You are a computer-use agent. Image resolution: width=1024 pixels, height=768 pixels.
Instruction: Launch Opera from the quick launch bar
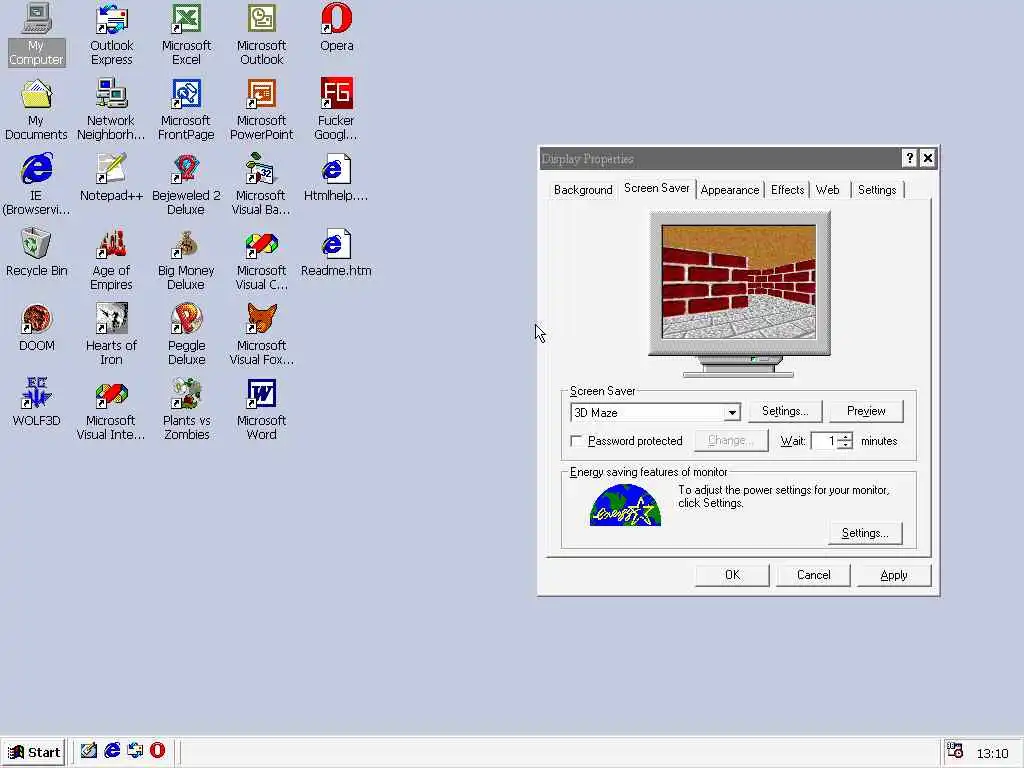pyautogui.click(x=157, y=750)
